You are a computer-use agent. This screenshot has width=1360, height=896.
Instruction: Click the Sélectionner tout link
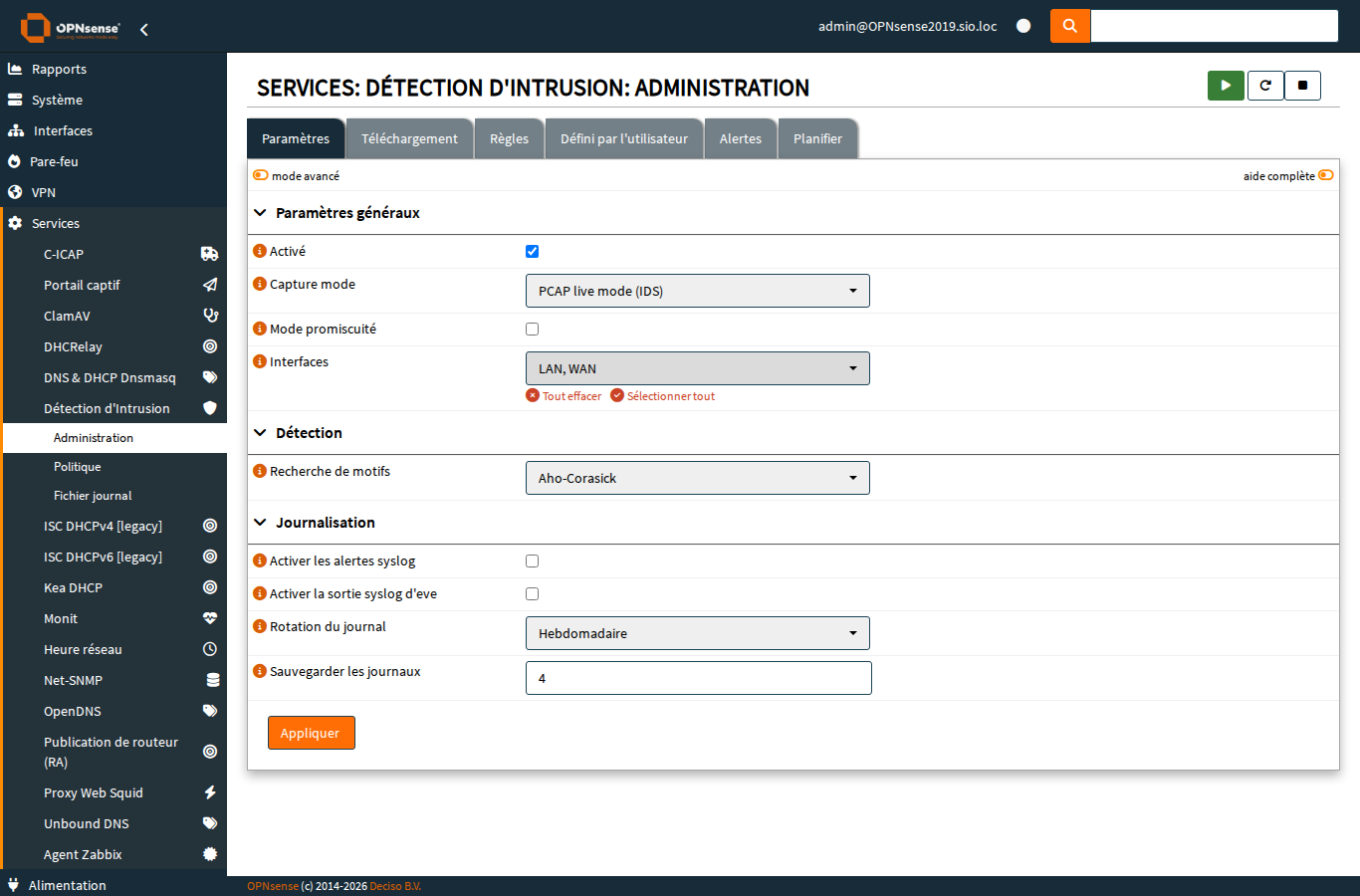(662, 396)
